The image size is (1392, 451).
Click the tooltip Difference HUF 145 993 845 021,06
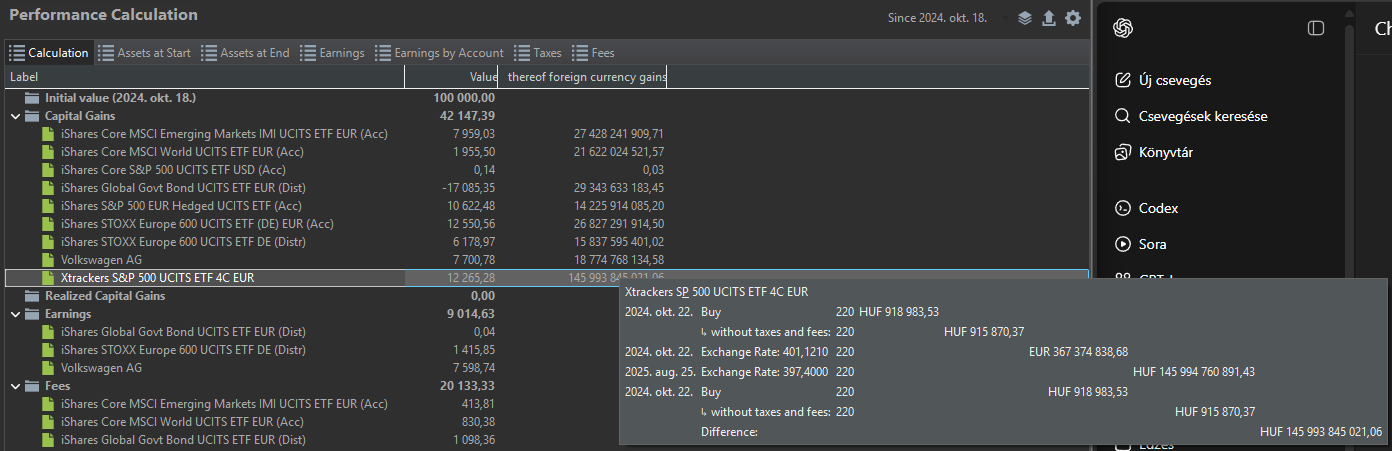point(1321,432)
